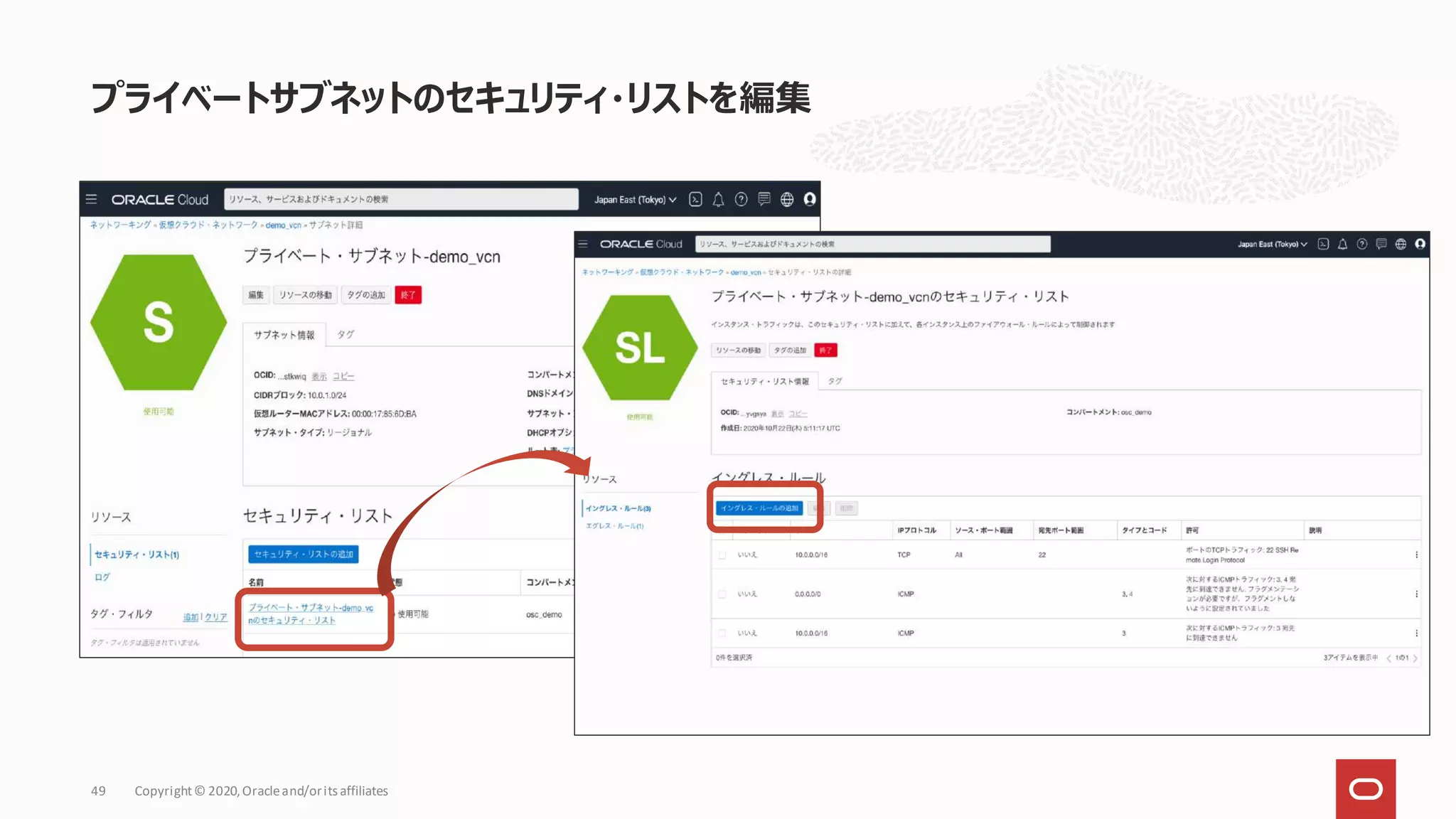Open hamburger menu in security list window
Image resolution: width=1456 pixels, height=819 pixels.
tap(583, 244)
